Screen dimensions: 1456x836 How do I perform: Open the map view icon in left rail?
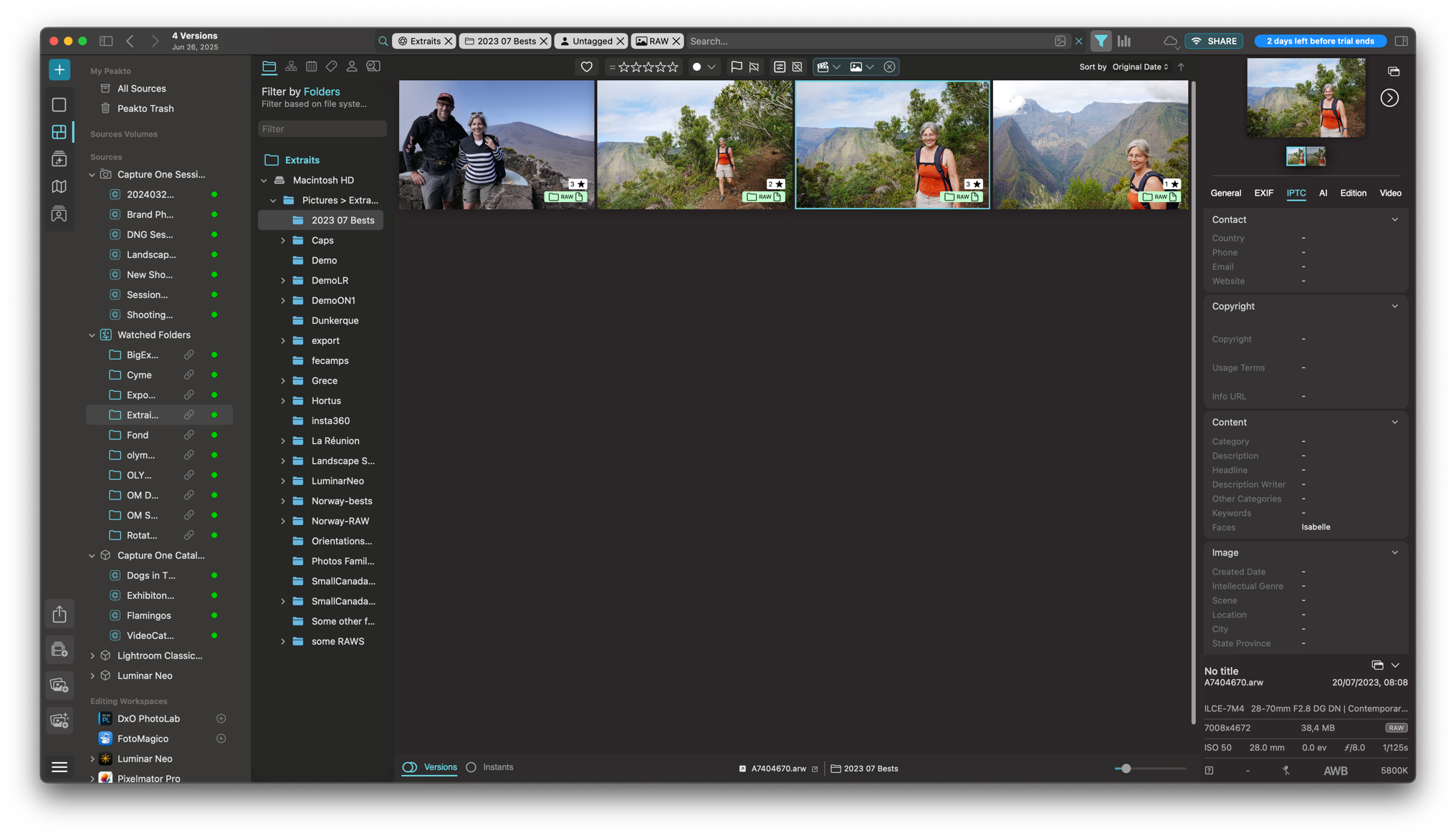coord(59,186)
